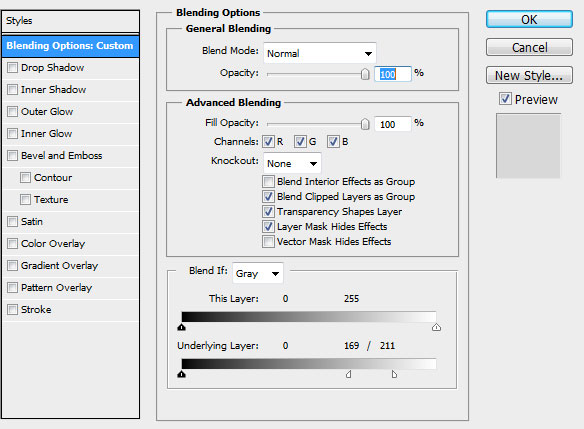The image size is (584, 429).
Task: Uncheck the Preview checkbox
Action: coord(505,99)
